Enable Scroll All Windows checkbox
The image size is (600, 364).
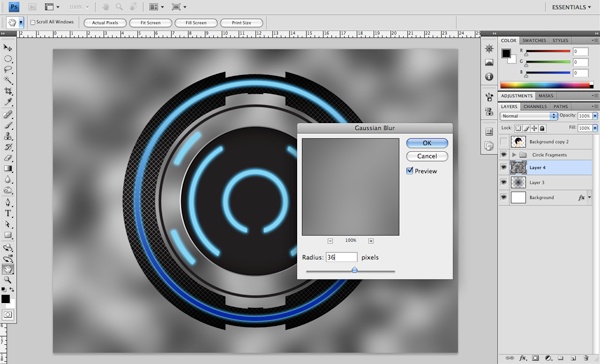33,22
